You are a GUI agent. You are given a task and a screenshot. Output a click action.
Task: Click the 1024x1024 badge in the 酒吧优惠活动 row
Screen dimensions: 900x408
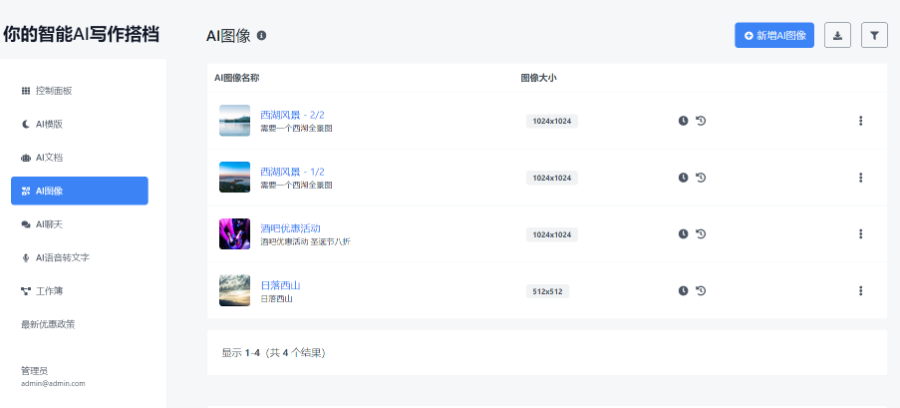click(x=552, y=234)
